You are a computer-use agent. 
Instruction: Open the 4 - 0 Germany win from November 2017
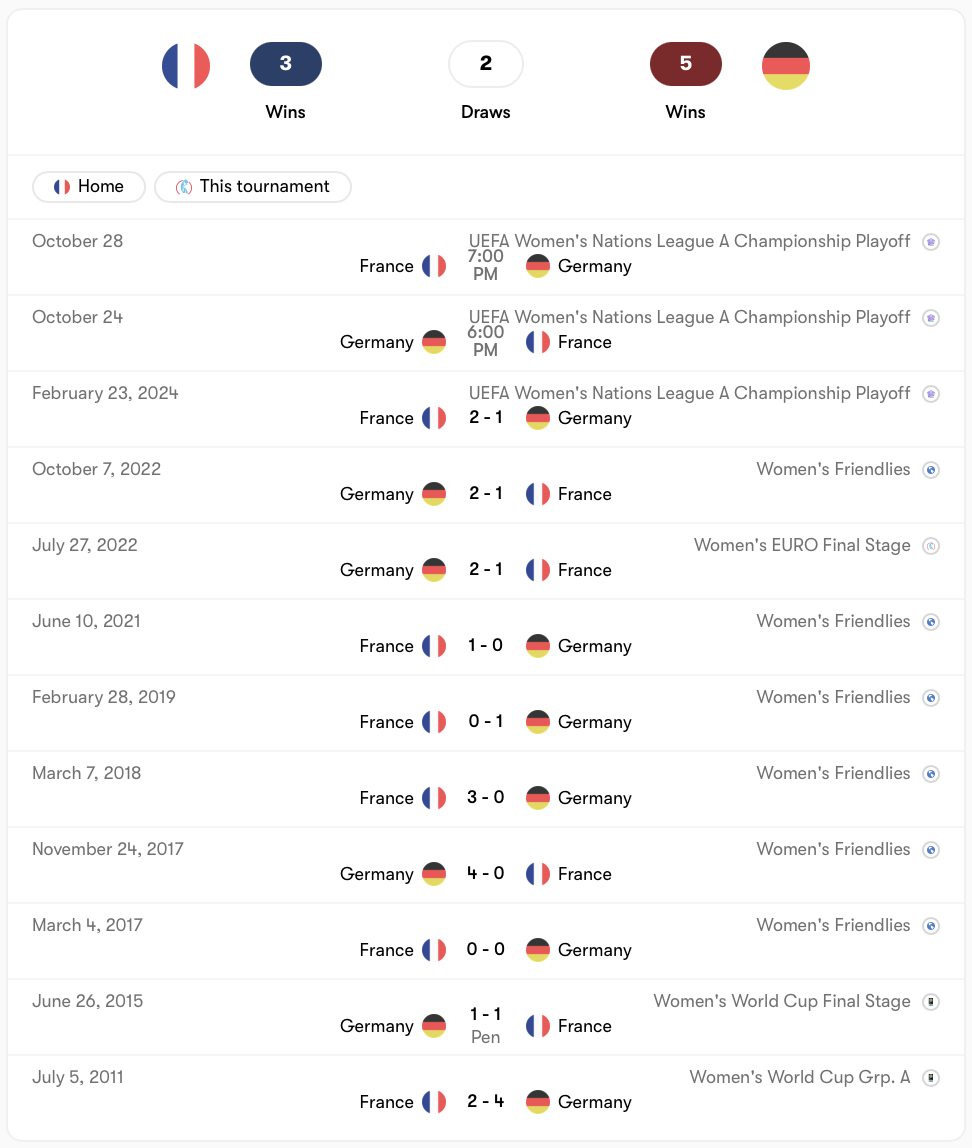pyautogui.click(x=486, y=873)
